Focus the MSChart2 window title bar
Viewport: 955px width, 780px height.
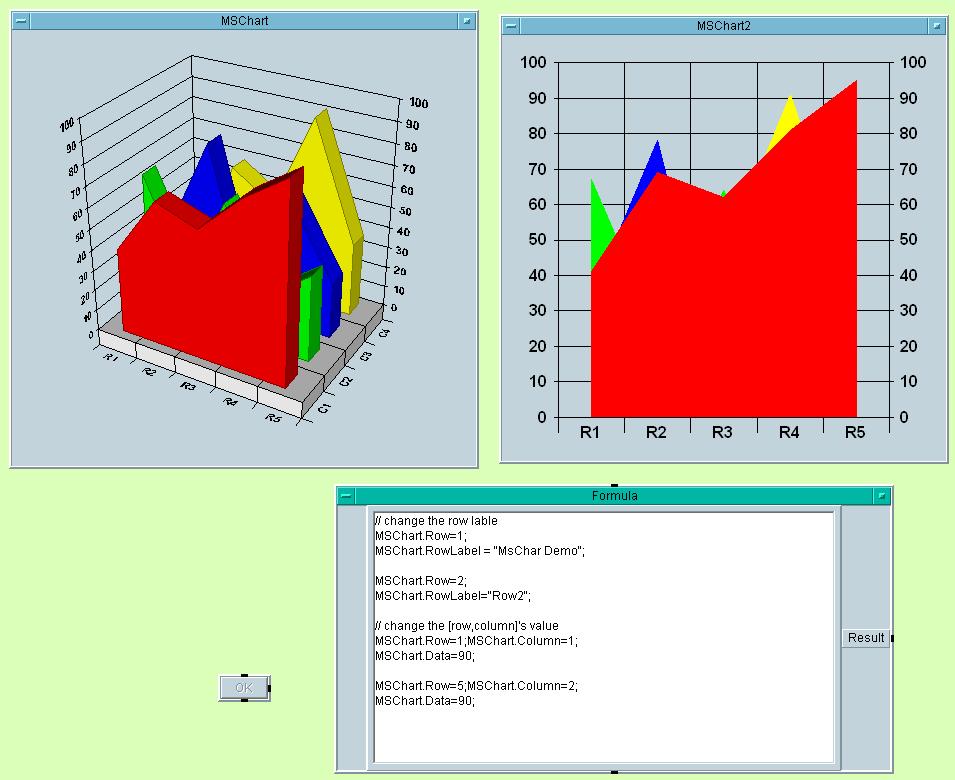tap(723, 26)
